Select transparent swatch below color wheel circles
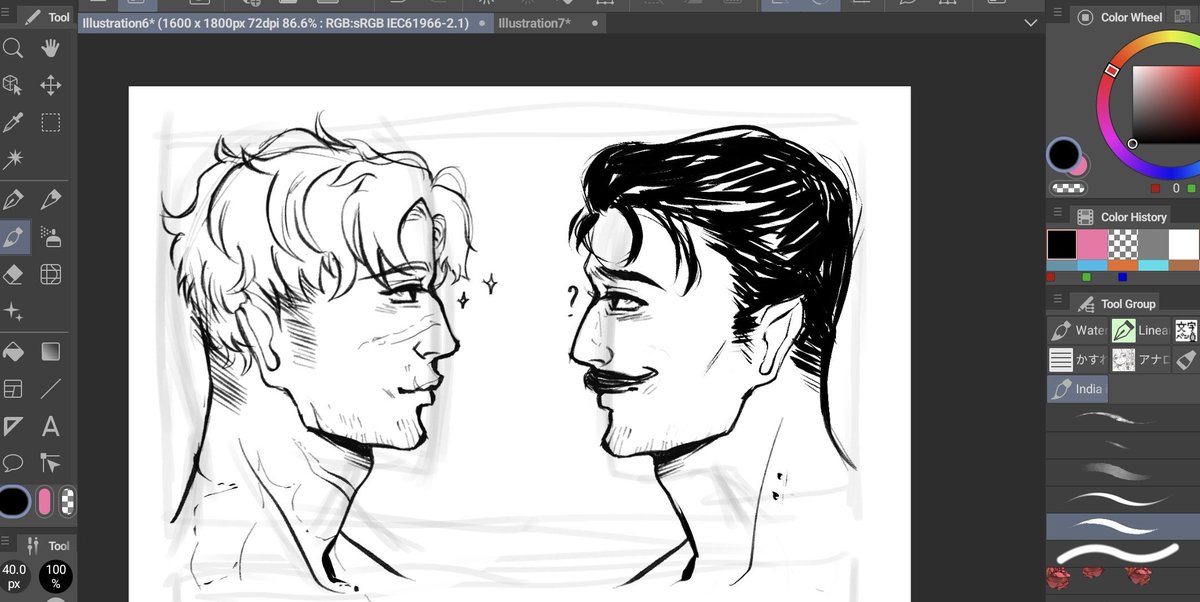 (1069, 187)
